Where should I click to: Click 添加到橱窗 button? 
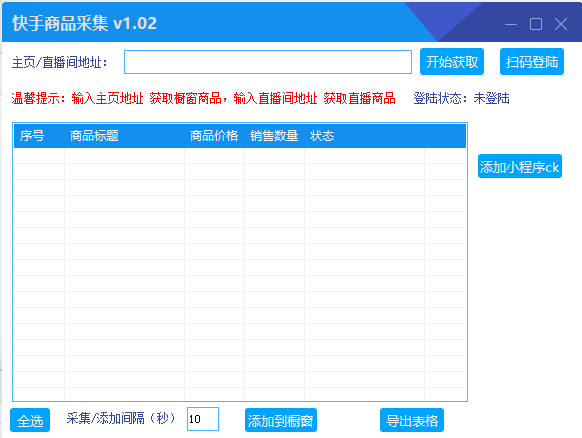pyautogui.click(x=281, y=420)
